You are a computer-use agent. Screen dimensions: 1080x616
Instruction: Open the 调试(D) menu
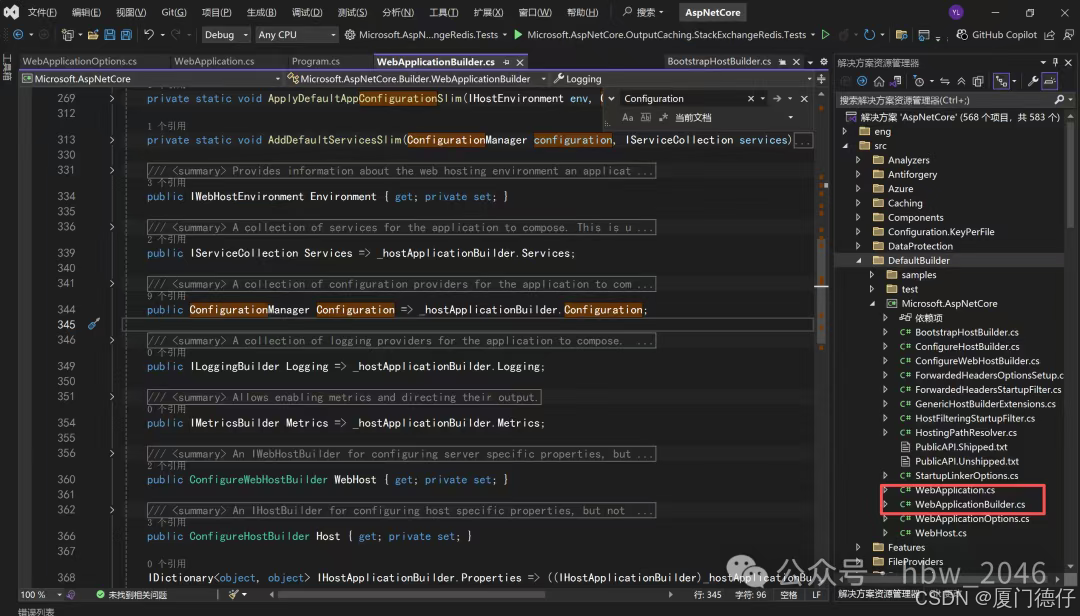point(306,13)
